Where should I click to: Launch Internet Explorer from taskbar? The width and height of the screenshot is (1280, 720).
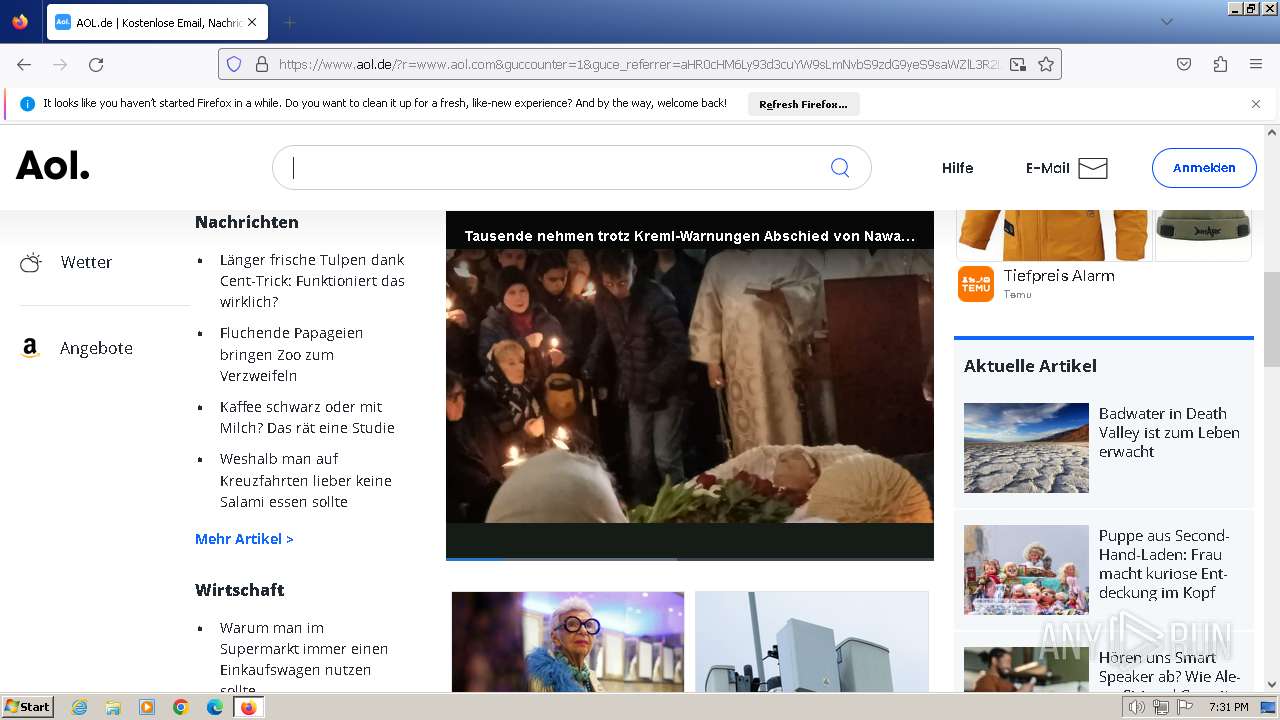79,707
